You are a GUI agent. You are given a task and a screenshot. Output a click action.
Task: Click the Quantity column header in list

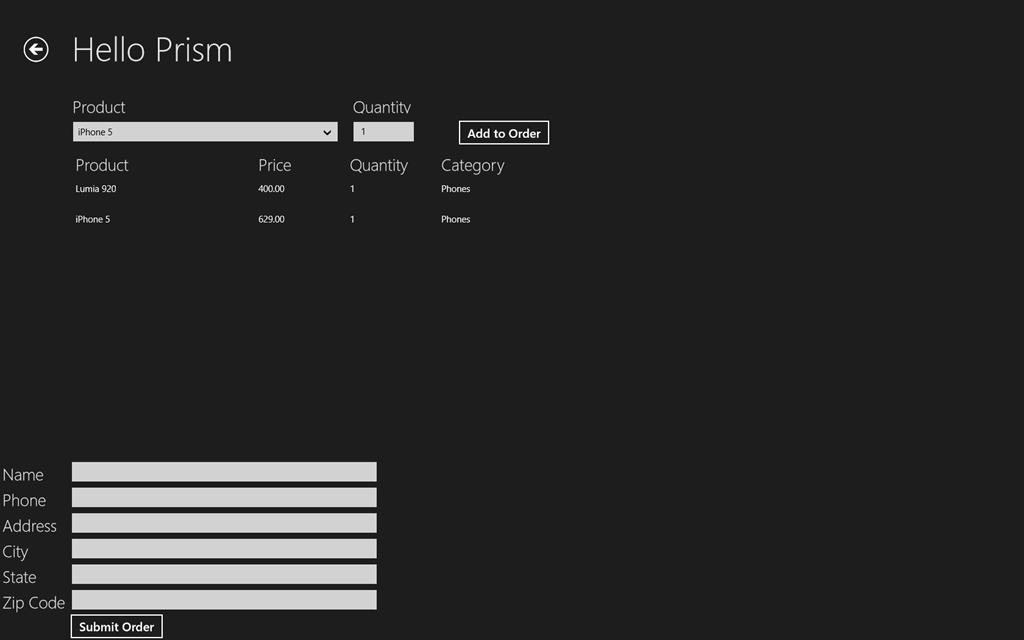(x=378, y=166)
